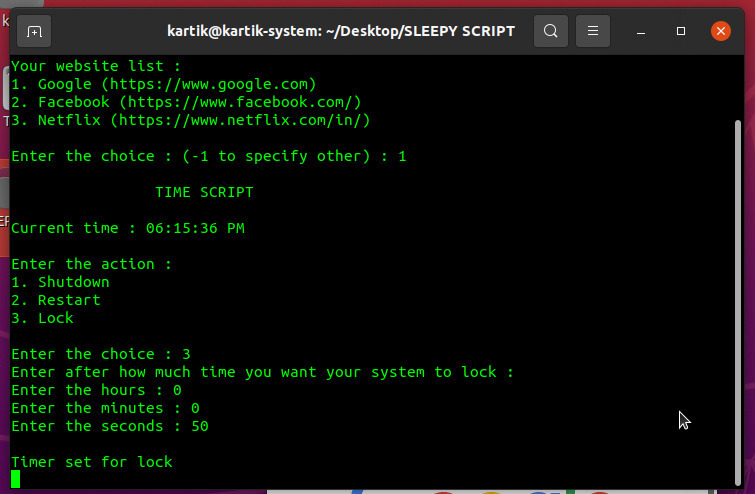The height and width of the screenshot is (494, 755).
Task: Click the 'Enter the seconds : 50' line
Action: point(110,426)
